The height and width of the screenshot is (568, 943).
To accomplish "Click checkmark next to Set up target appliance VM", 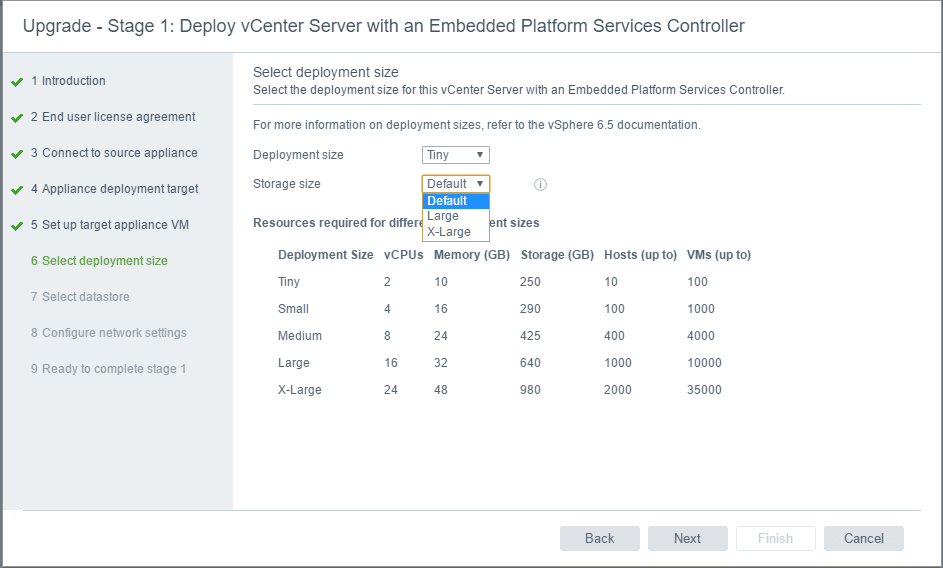I will point(17,226).
